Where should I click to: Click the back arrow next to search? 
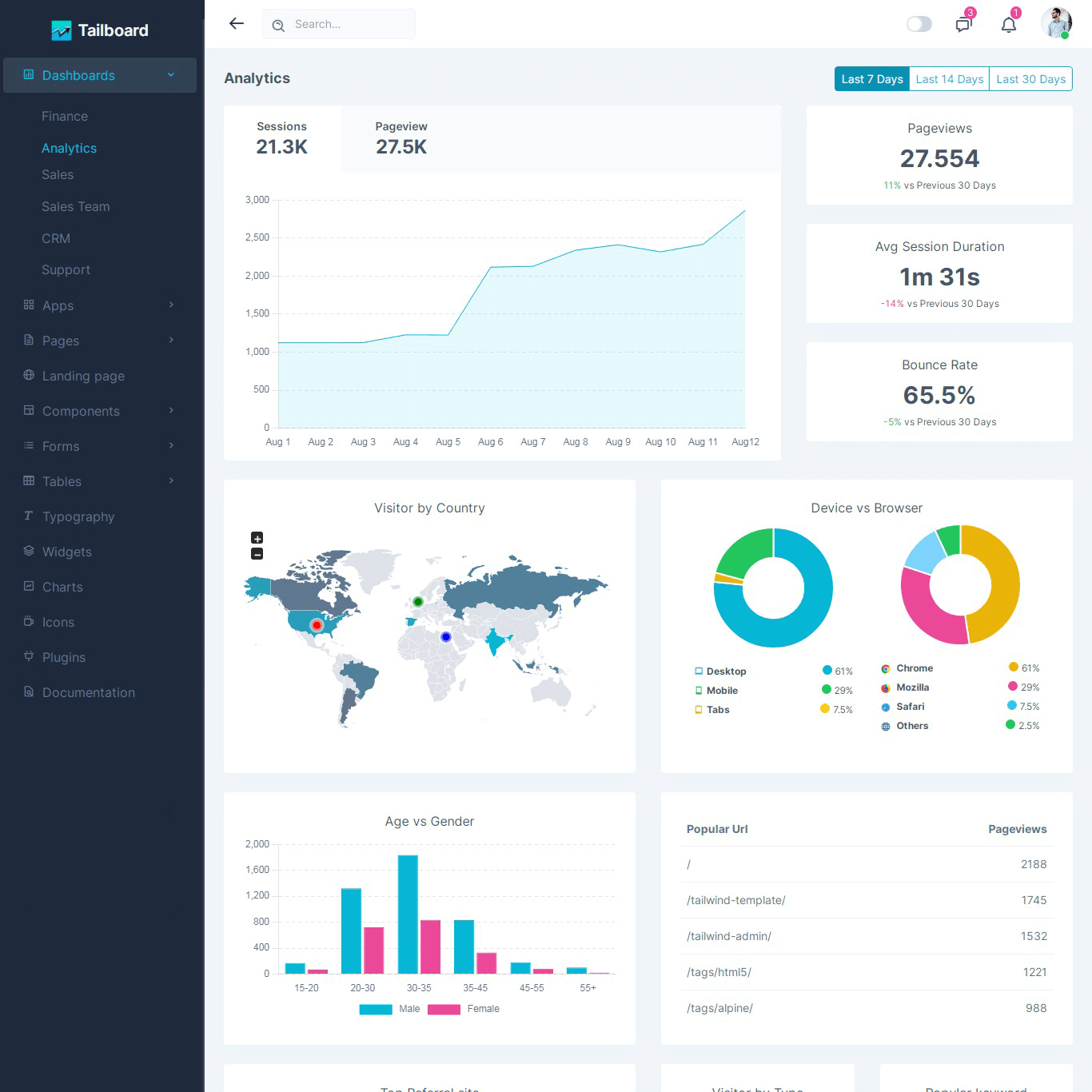236,23
